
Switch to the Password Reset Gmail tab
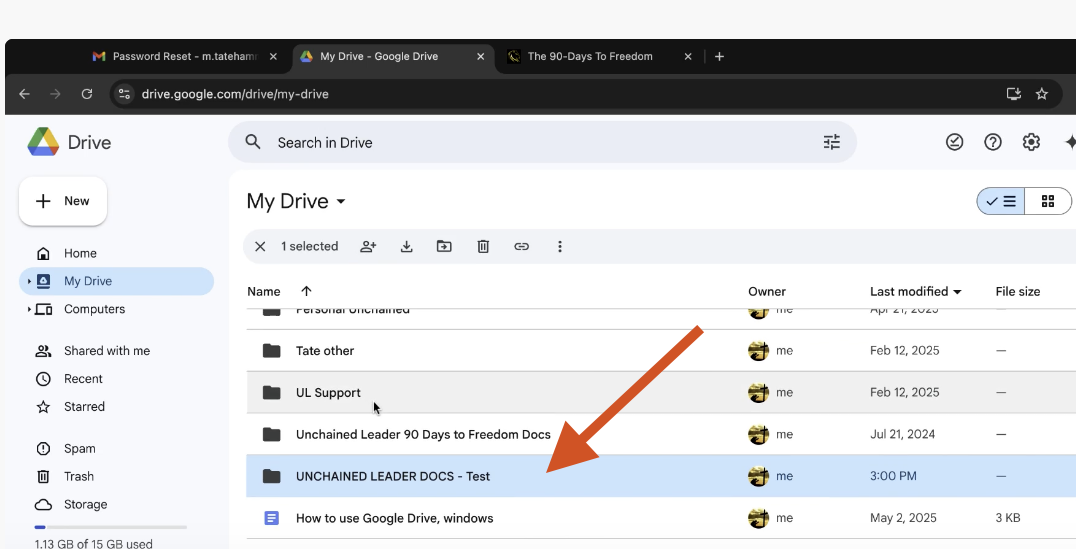tap(184, 56)
